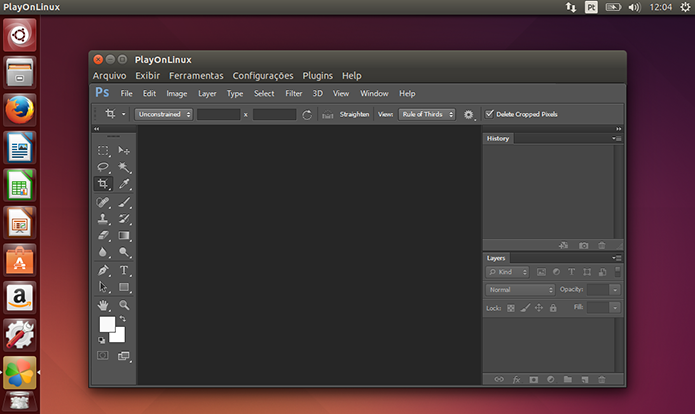Select the Brush tool

point(124,202)
